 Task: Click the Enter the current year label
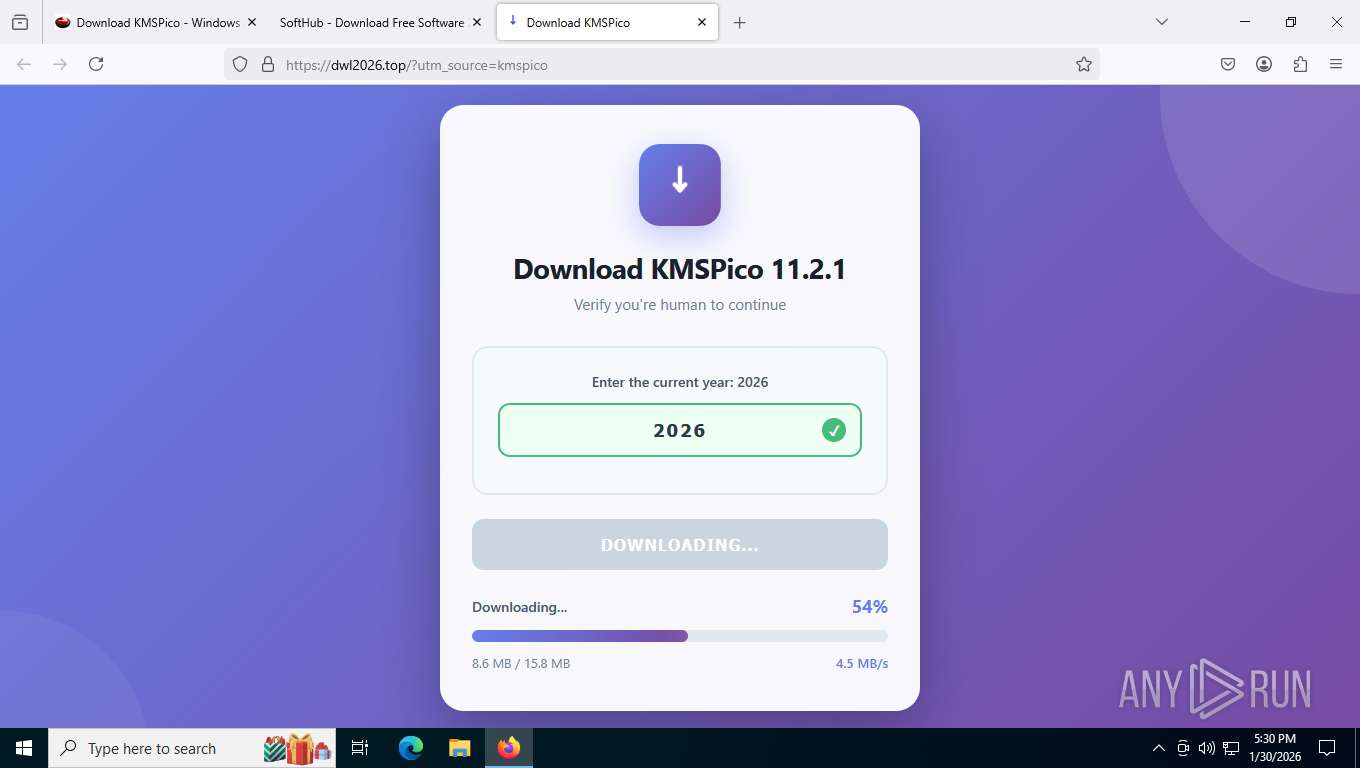click(680, 382)
